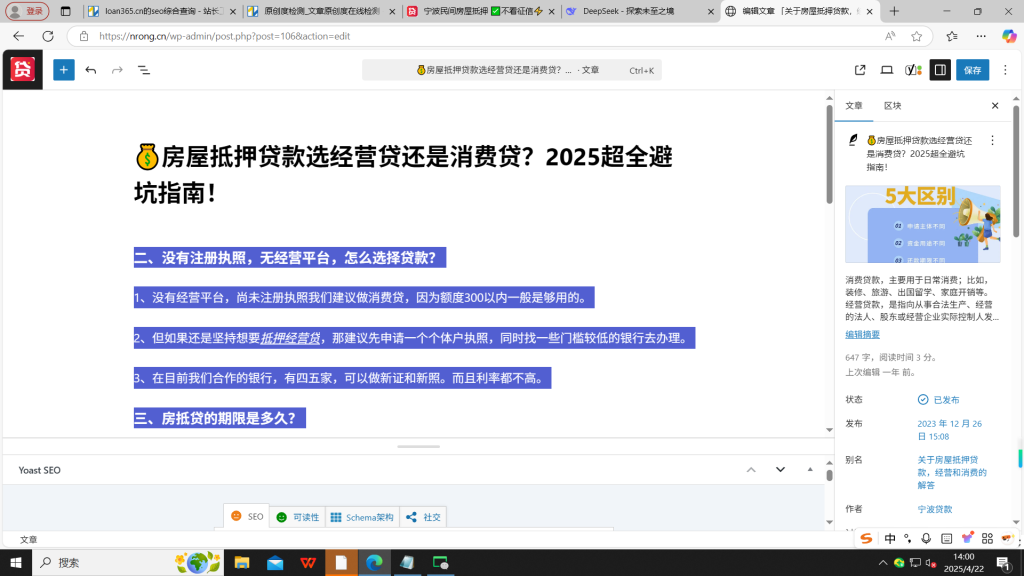Open the Copilot sidebar icon

[1009, 36]
